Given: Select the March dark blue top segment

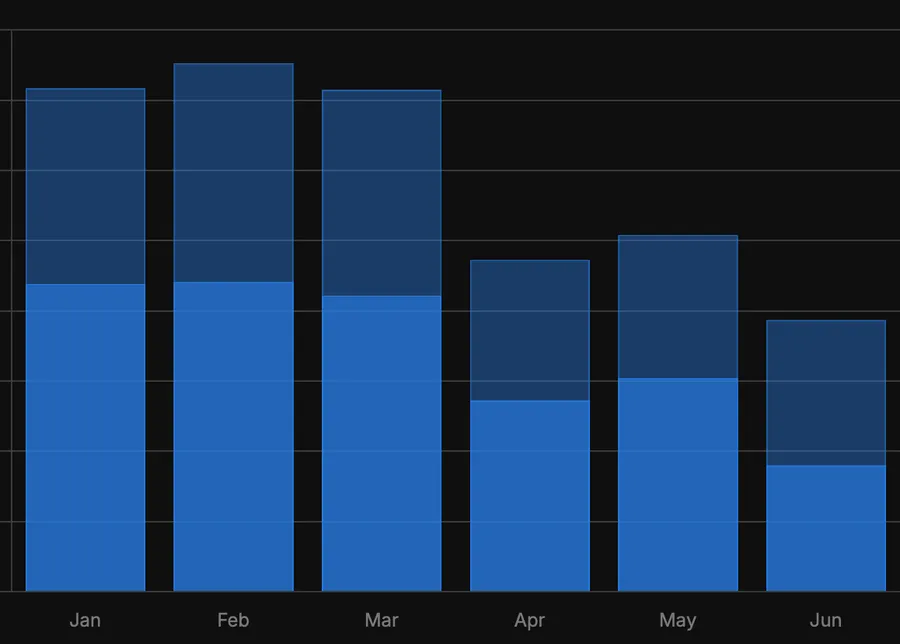Looking at the screenshot, I should click(x=381, y=190).
